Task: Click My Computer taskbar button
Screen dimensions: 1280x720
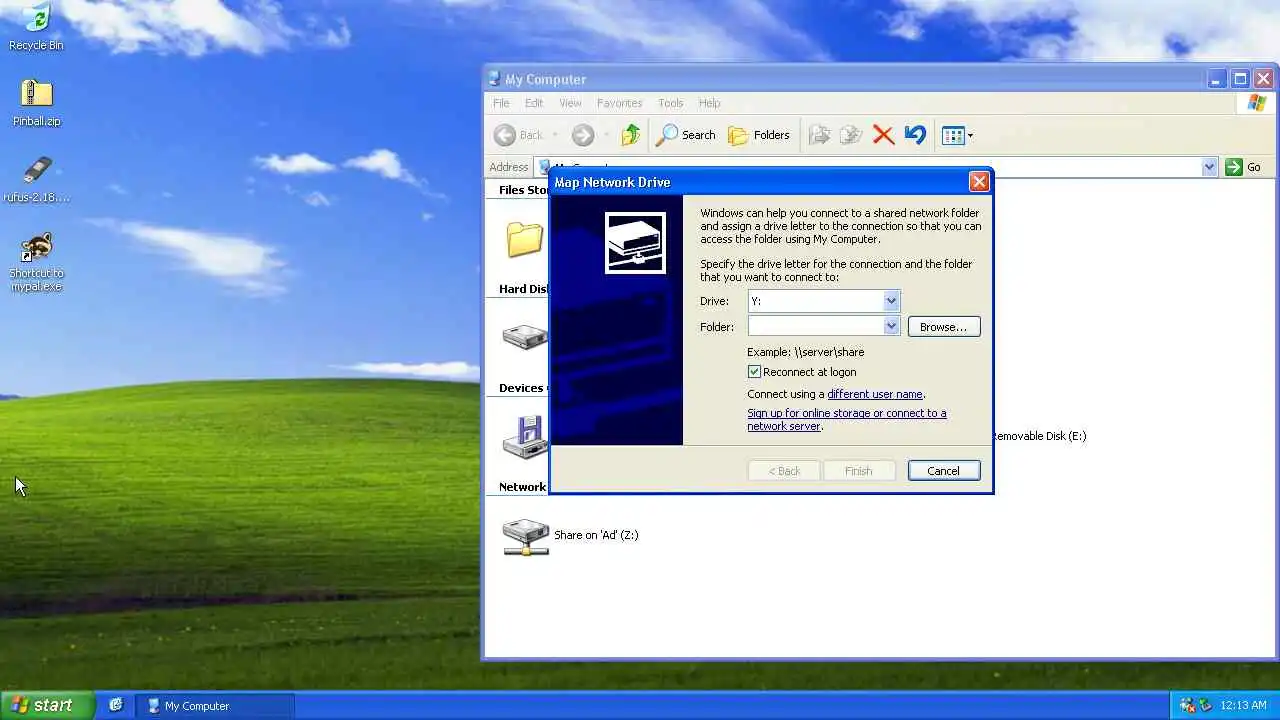Action: coord(214,706)
